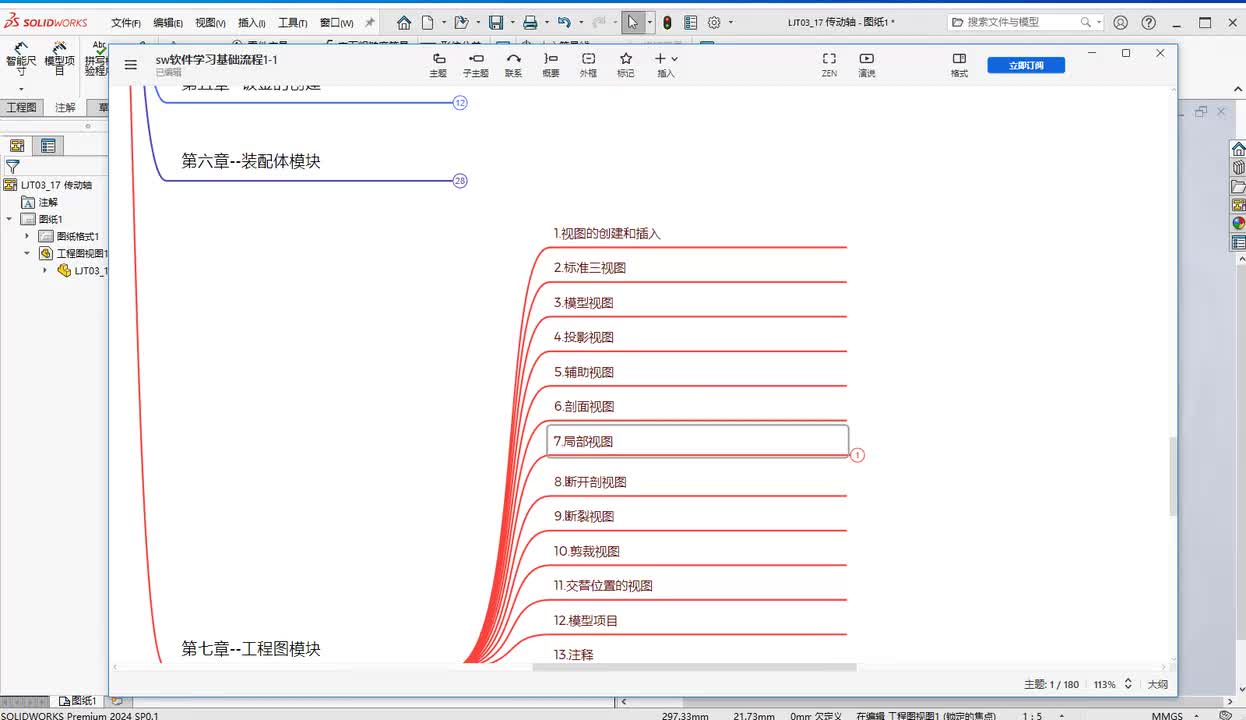The image size is (1246, 720).
Task: Open the 编辑 menu
Action: [167, 22]
